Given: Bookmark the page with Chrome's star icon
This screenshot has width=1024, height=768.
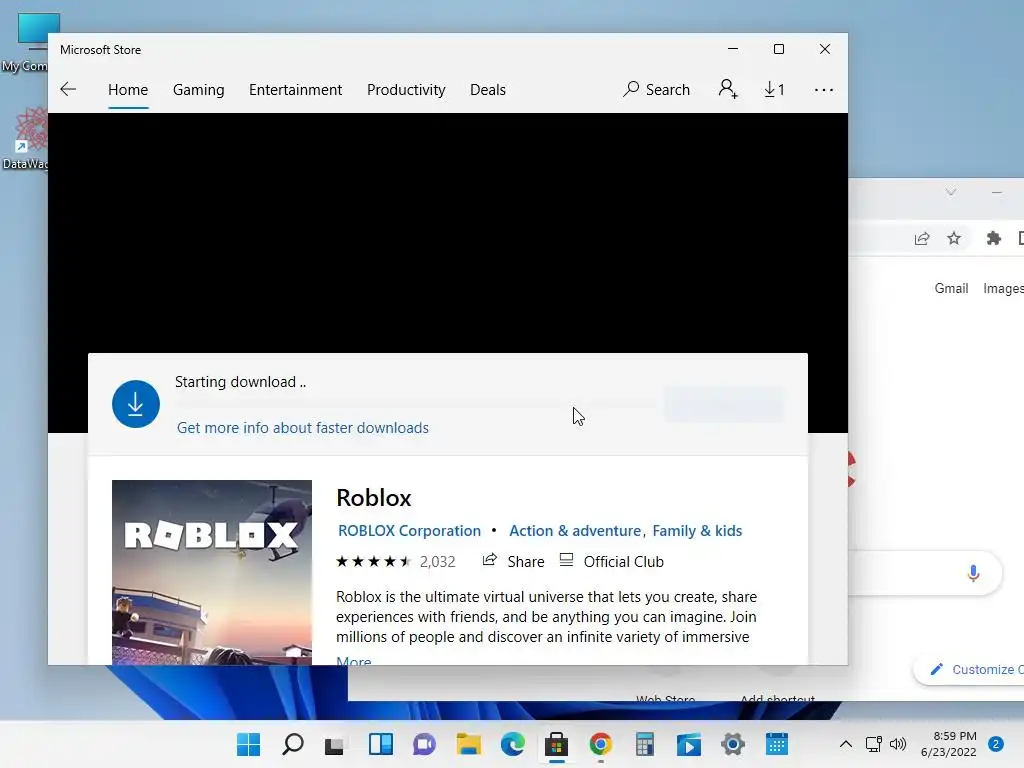Looking at the screenshot, I should (954, 238).
